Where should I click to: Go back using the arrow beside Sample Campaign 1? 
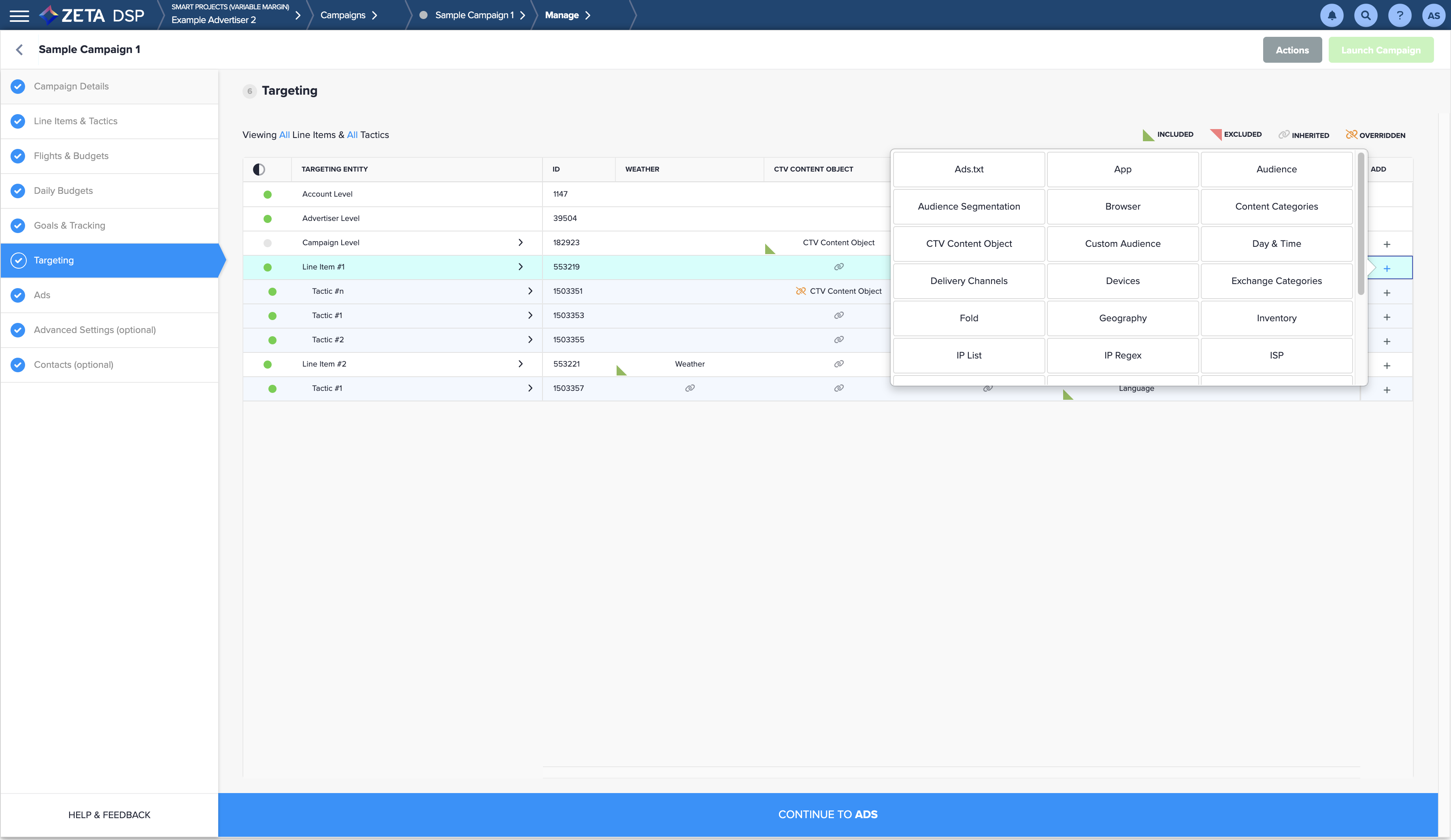[19, 50]
